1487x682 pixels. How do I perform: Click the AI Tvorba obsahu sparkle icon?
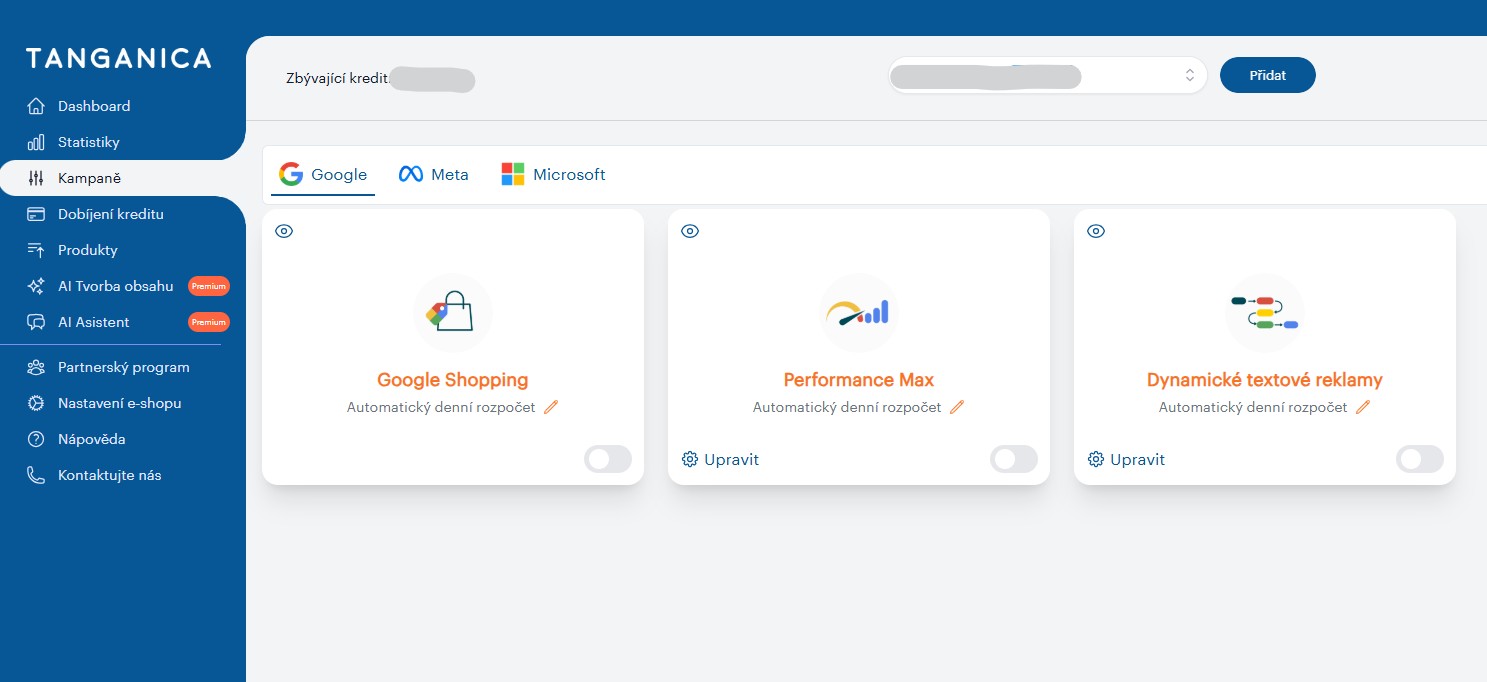click(36, 286)
